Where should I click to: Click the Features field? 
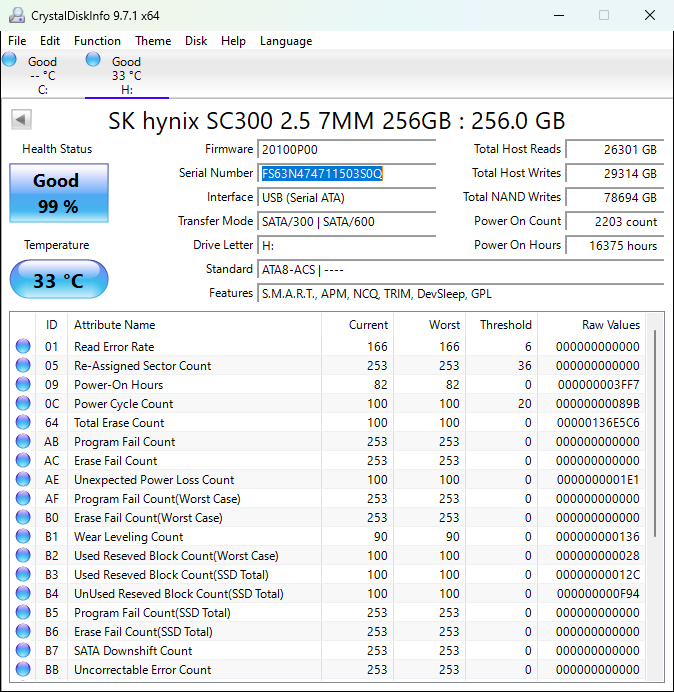(460, 293)
